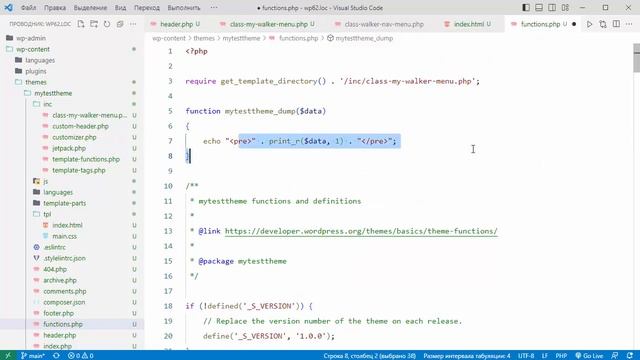The image size is (640, 360).
Task: Change UTF-8 encoding in status bar
Action: tap(526, 356)
